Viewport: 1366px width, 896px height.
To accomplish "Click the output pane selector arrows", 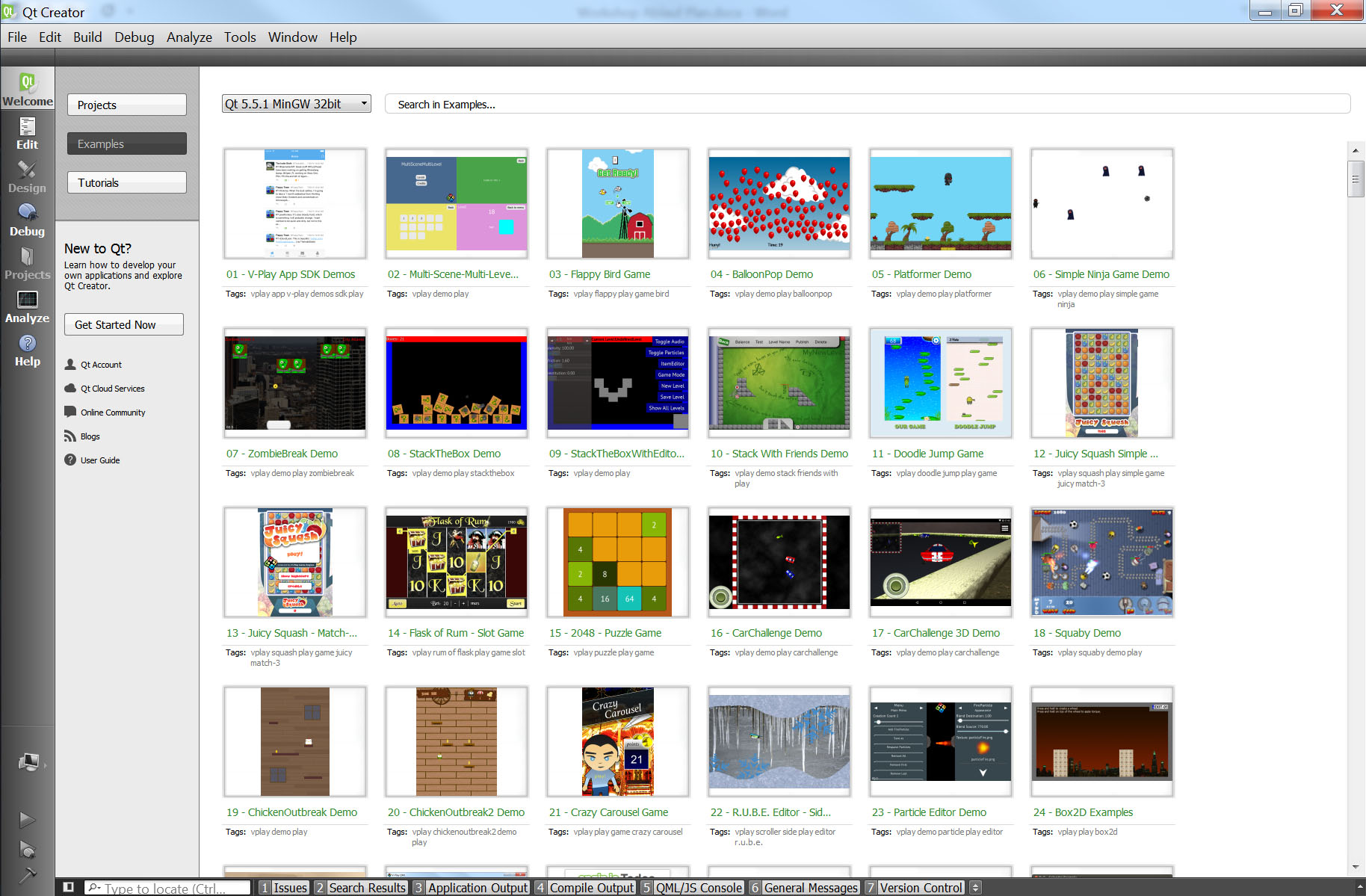I will pyautogui.click(x=976, y=888).
